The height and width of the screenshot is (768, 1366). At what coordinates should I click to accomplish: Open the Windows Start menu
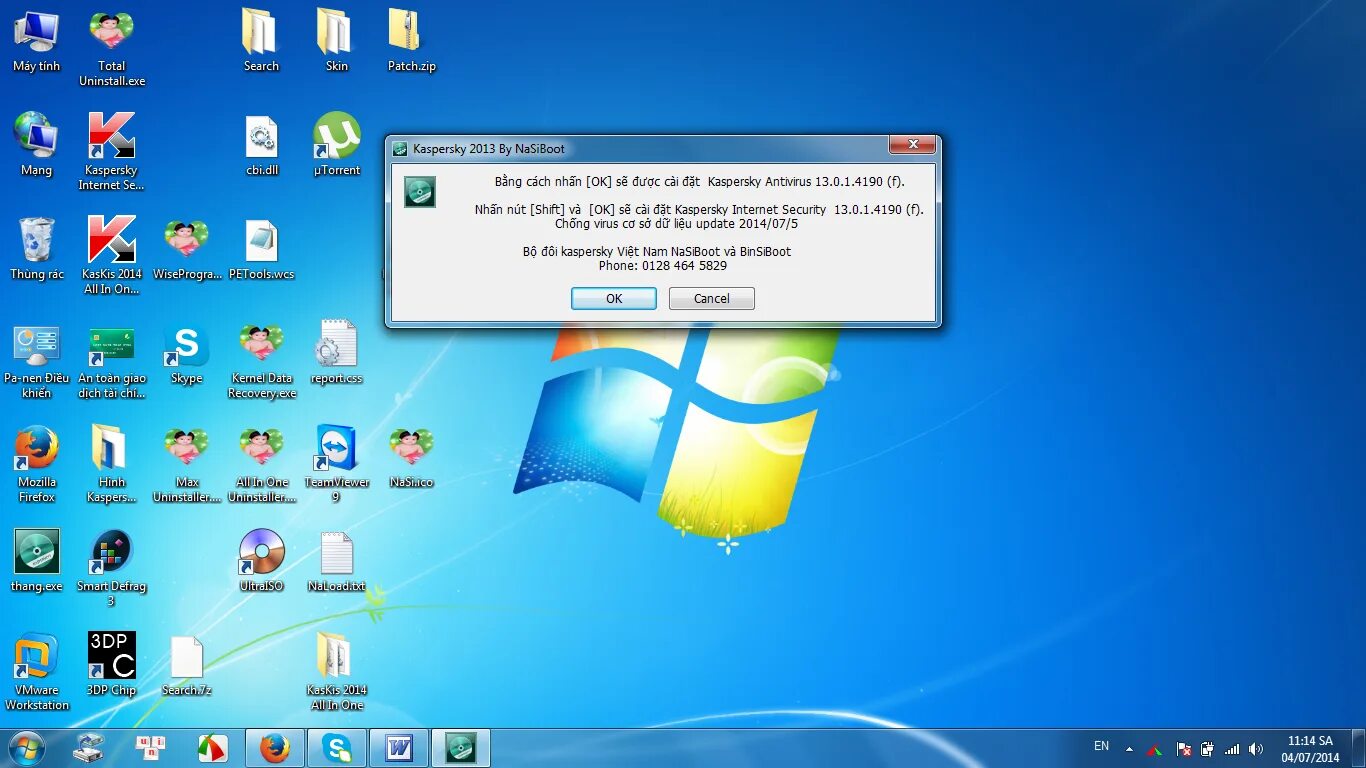tap(25, 747)
